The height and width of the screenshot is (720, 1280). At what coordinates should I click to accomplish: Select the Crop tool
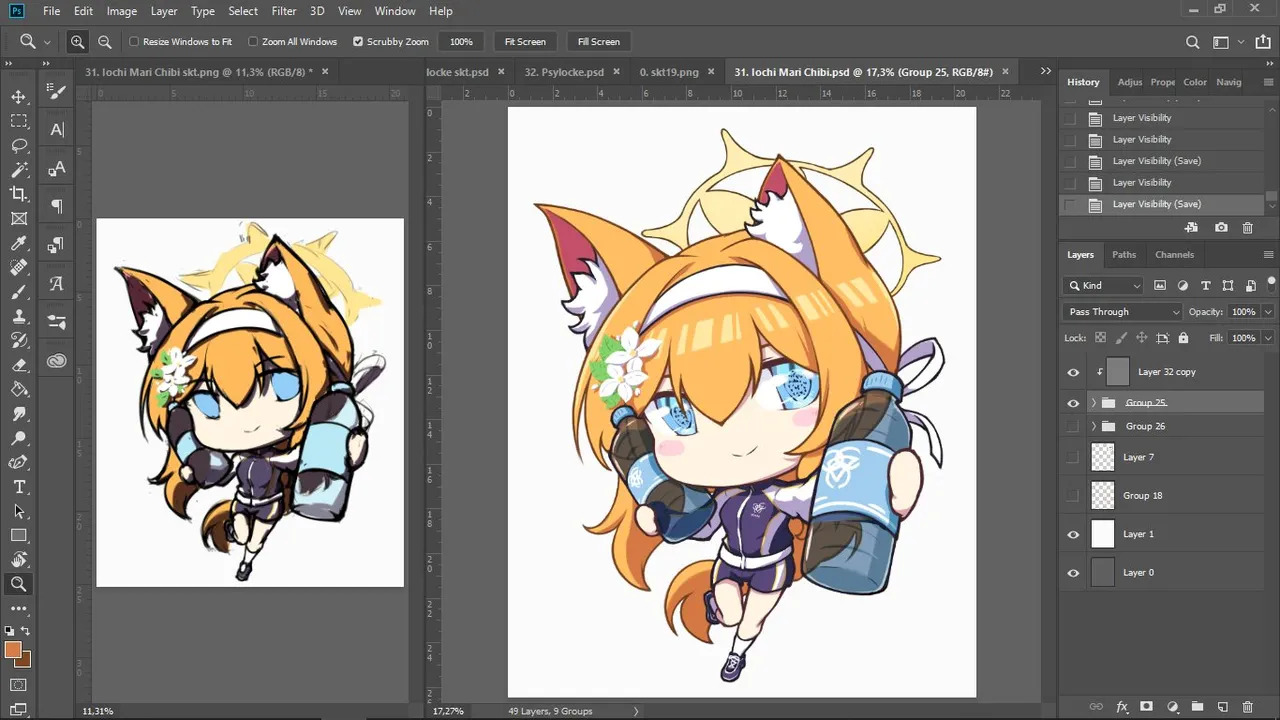coord(19,194)
